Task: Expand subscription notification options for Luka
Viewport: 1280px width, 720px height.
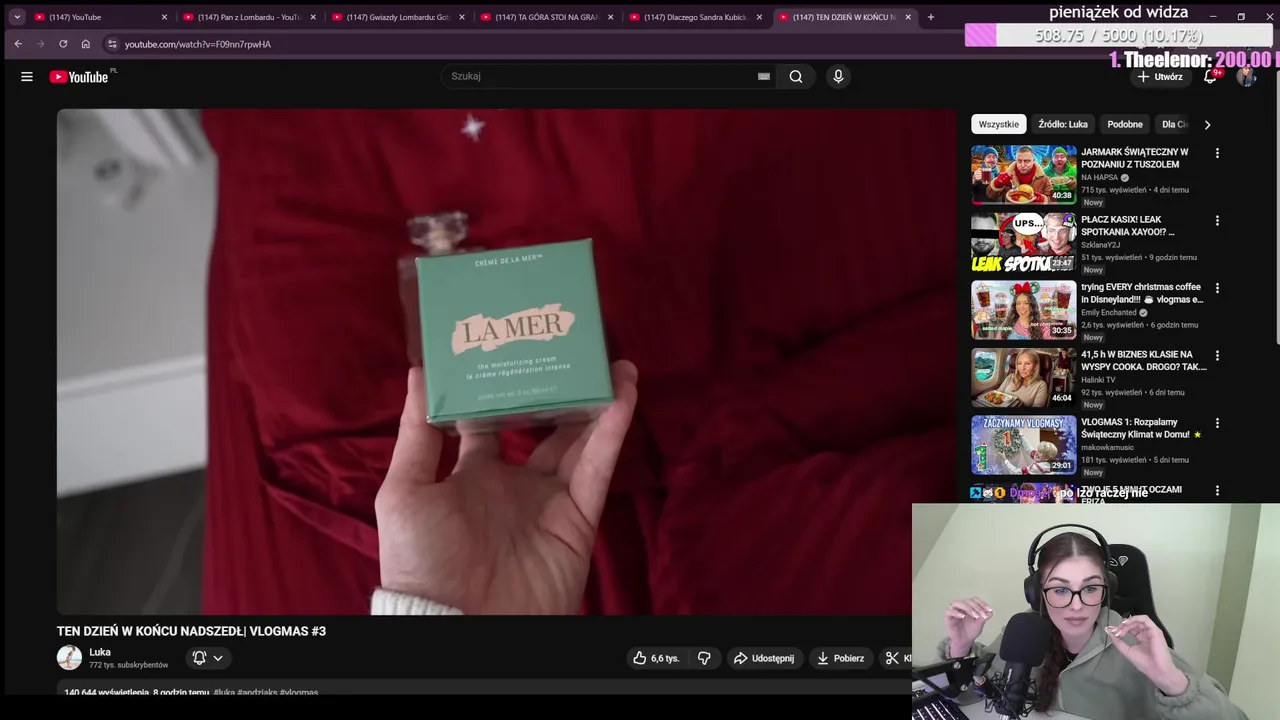Action: click(x=208, y=658)
